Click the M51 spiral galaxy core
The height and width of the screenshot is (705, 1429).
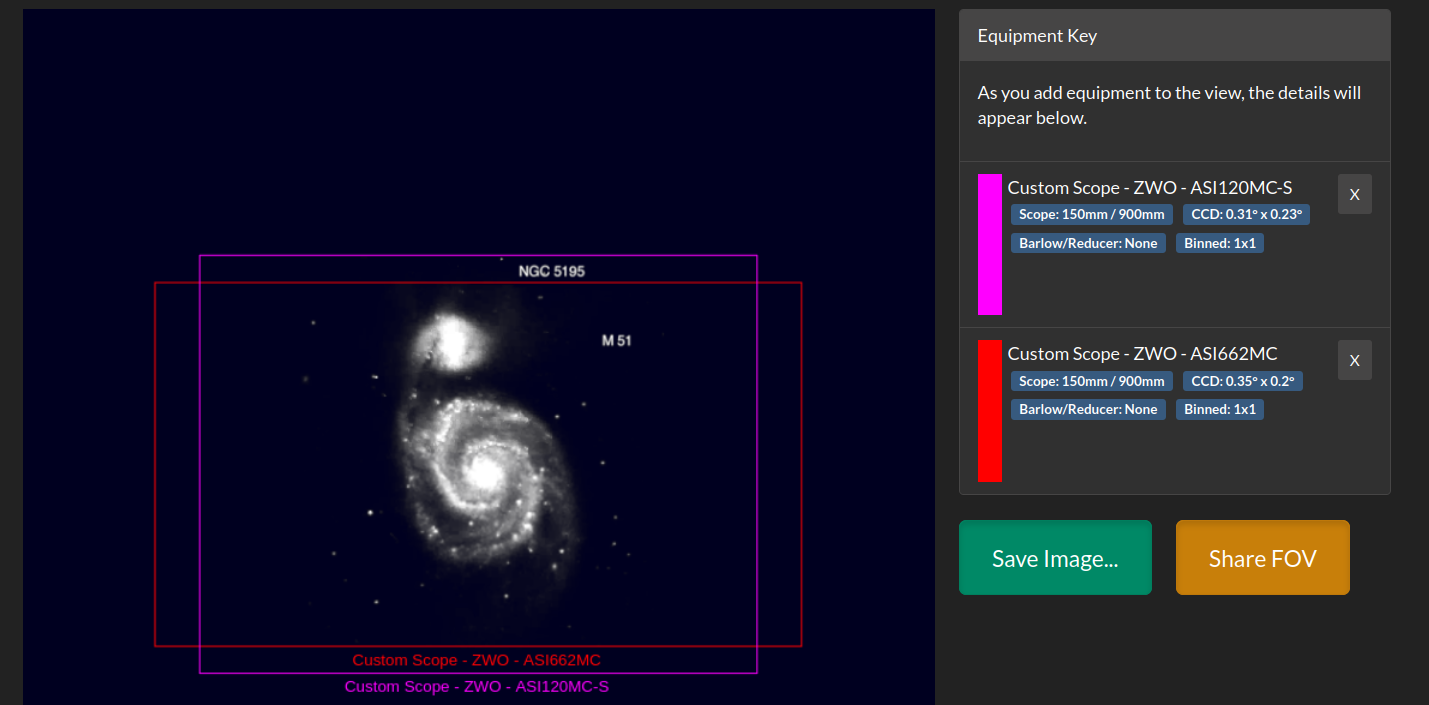(x=486, y=473)
